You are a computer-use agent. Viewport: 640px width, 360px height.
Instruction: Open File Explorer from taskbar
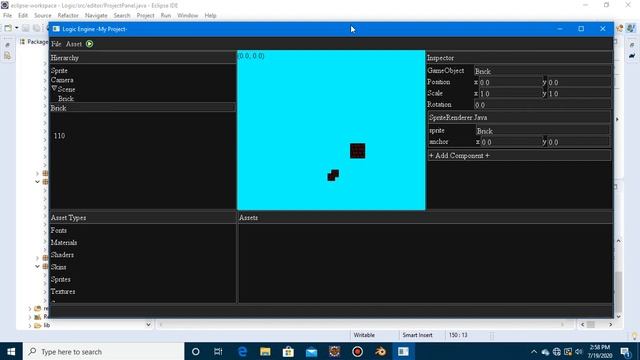[265, 351]
